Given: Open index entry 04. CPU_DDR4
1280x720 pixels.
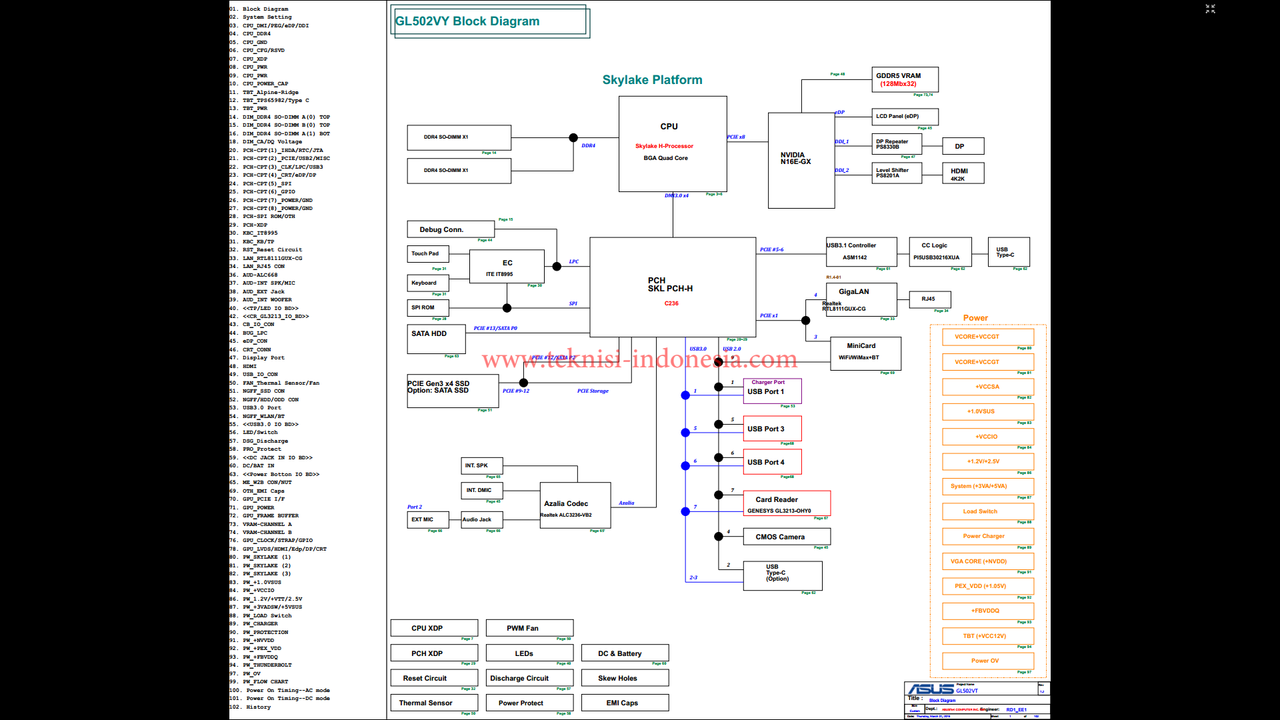Looking at the screenshot, I should [250, 34].
